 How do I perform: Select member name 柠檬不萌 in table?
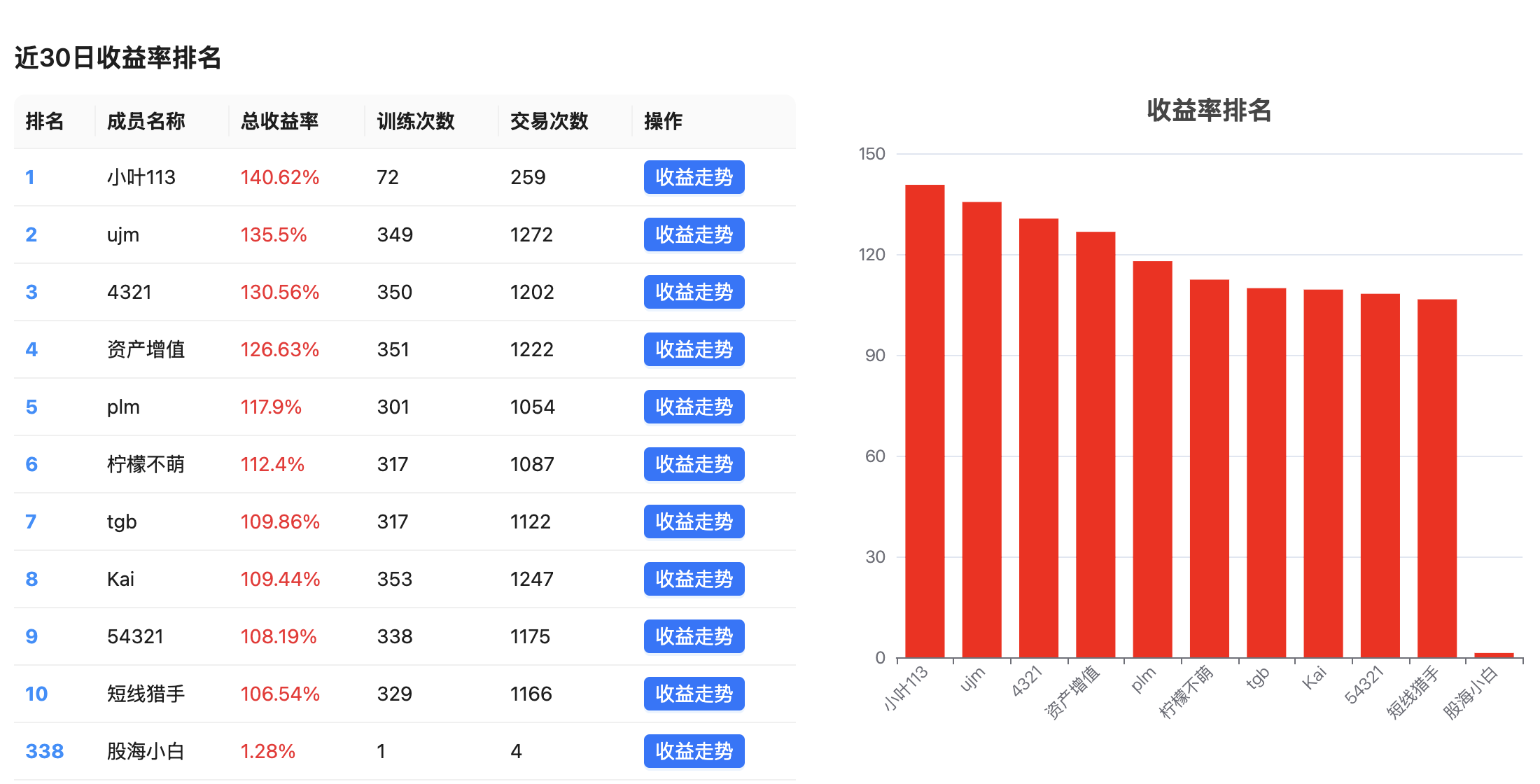point(146,464)
